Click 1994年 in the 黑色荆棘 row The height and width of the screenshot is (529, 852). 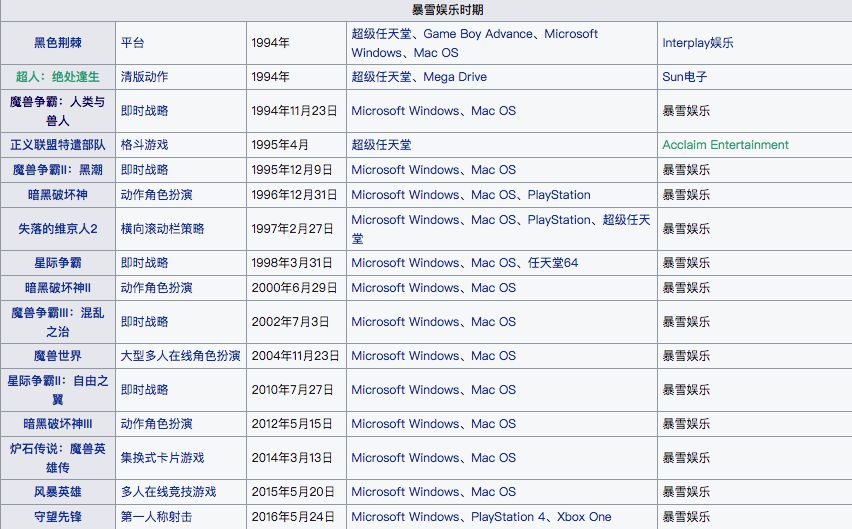point(271,43)
